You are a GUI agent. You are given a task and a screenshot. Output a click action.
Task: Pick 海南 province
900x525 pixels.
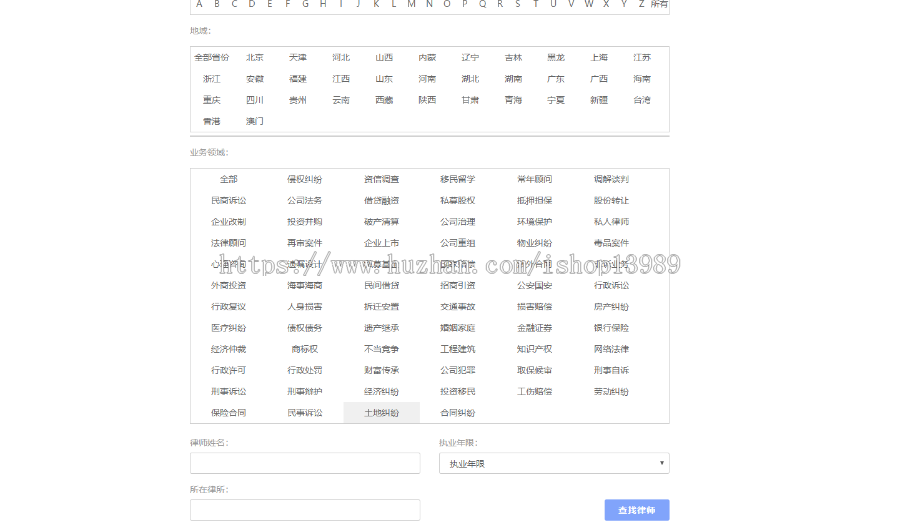click(x=642, y=79)
